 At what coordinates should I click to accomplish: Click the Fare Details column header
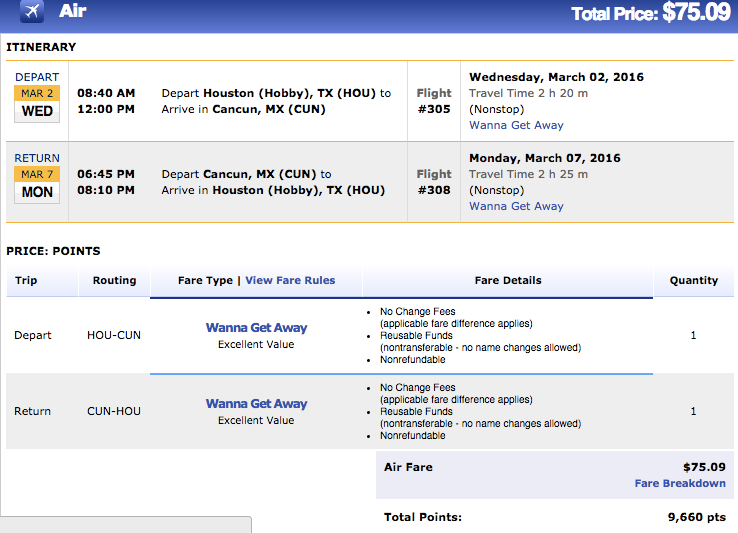508,280
